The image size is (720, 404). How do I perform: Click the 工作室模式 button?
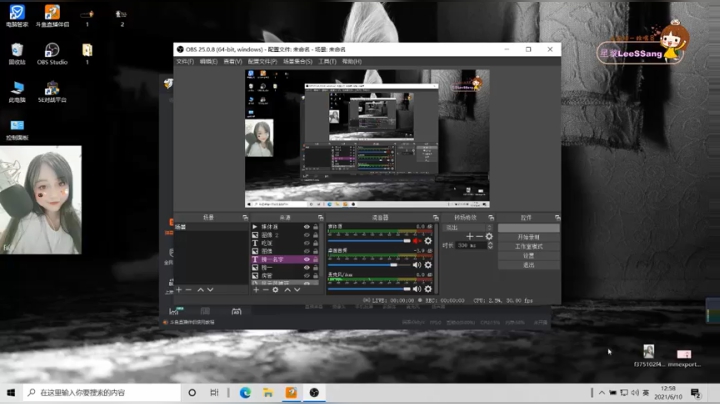(x=529, y=246)
